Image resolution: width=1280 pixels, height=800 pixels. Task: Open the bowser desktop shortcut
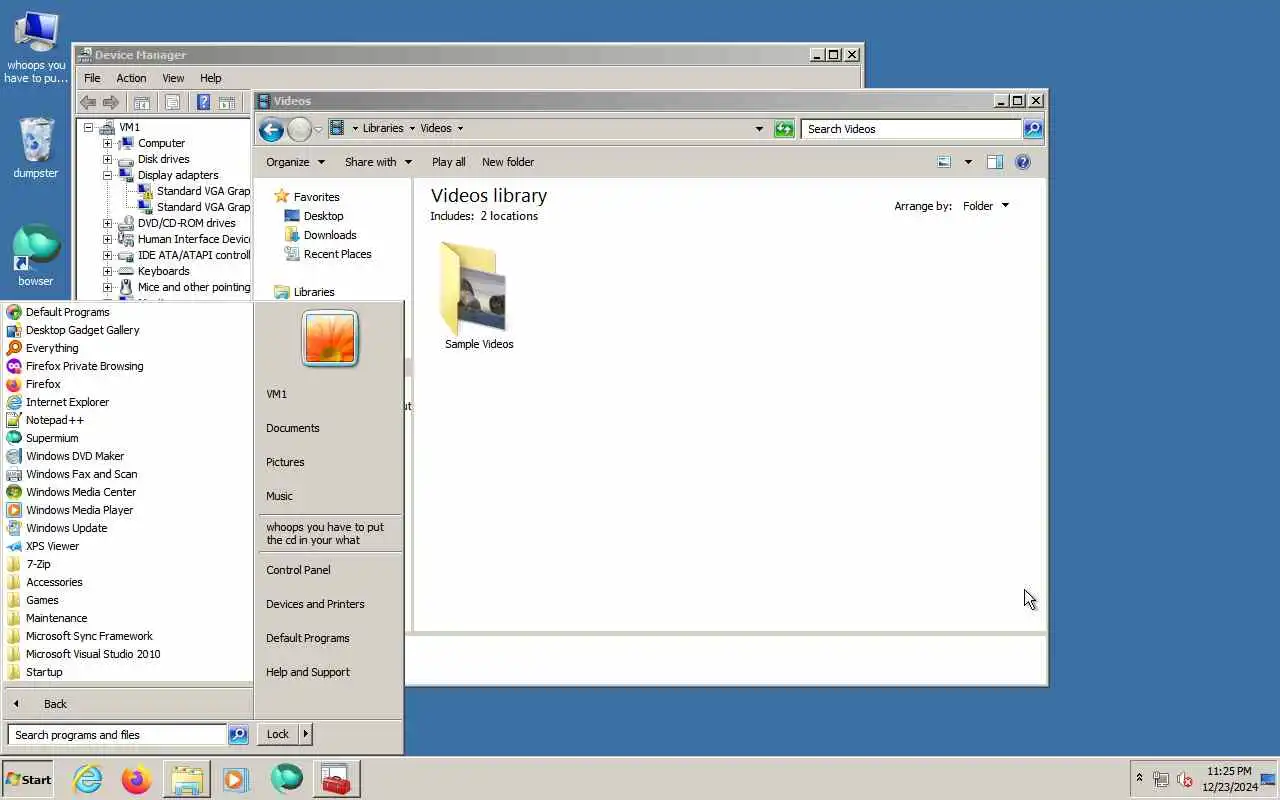[36, 256]
